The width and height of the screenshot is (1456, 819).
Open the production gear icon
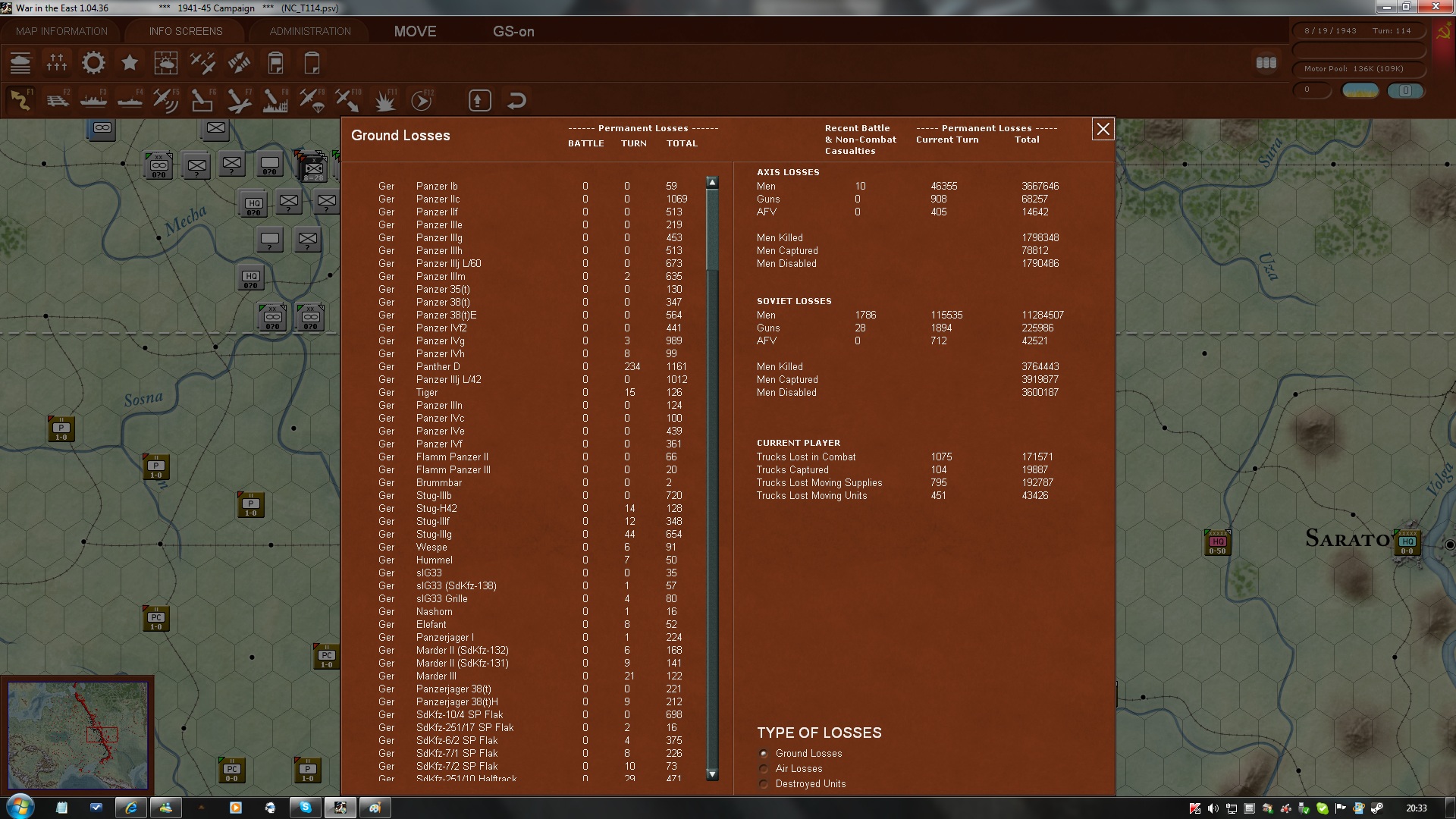click(93, 63)
